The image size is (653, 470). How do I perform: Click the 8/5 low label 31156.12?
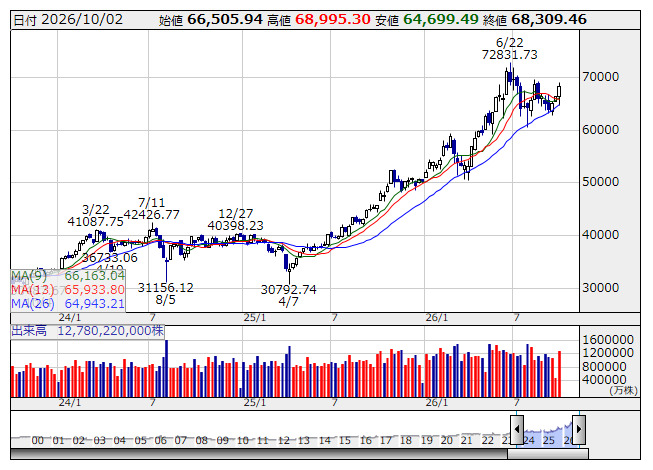[x=165, y=288]
